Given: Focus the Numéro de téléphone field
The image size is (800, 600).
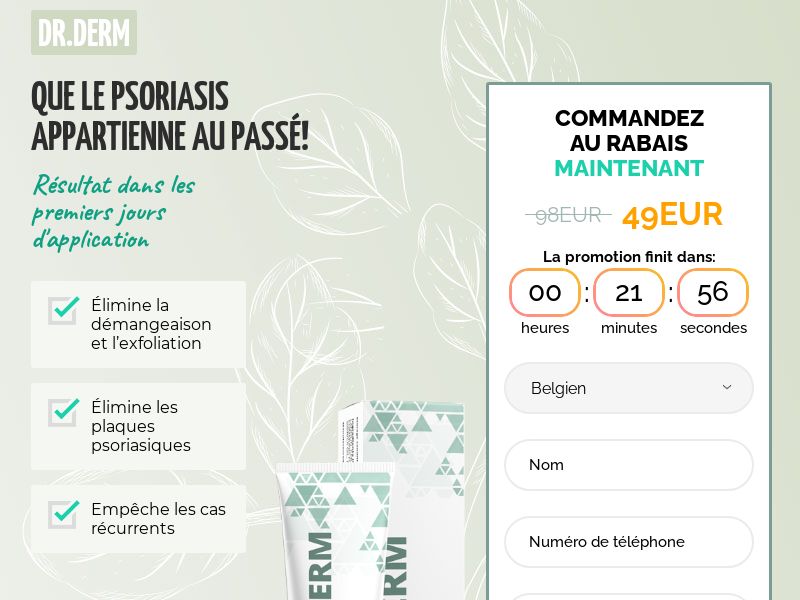Looking at the screenshot, I should (x=629, y=541).
